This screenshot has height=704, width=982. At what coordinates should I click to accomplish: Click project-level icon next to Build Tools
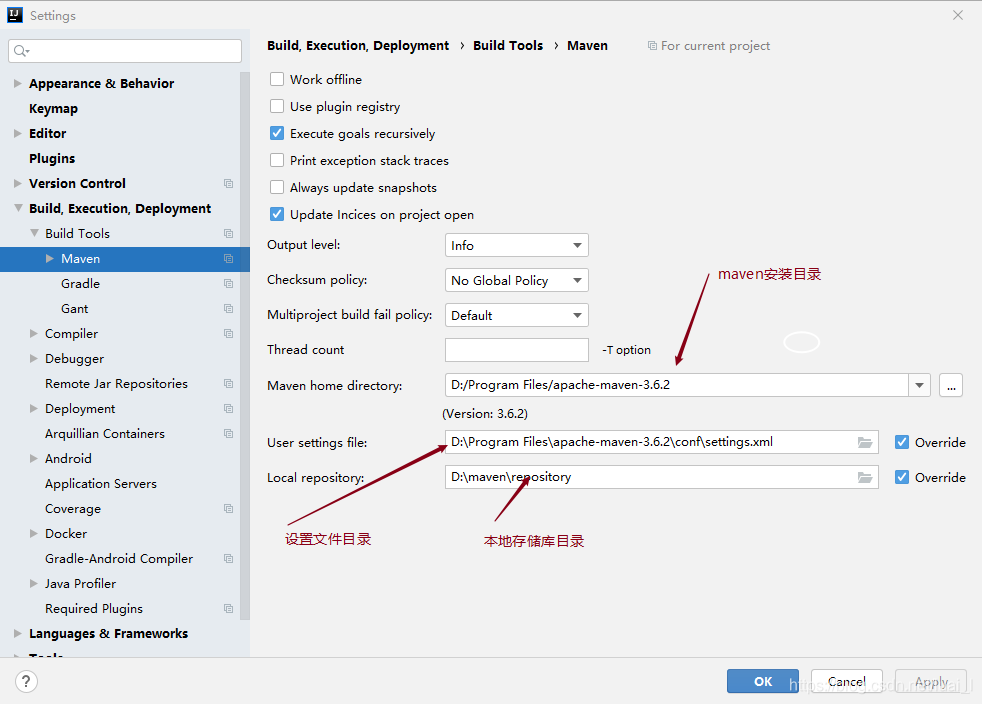(x=229, y=234)
